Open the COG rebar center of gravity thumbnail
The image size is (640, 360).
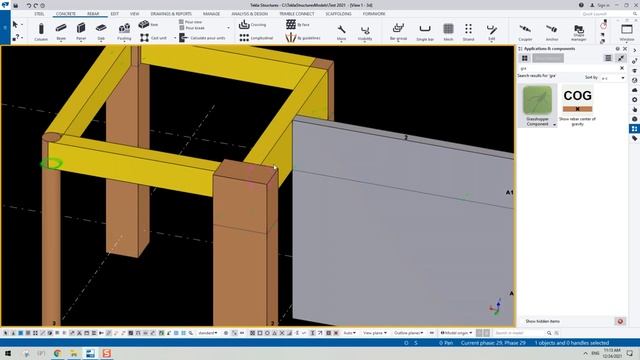pos(577,100)
